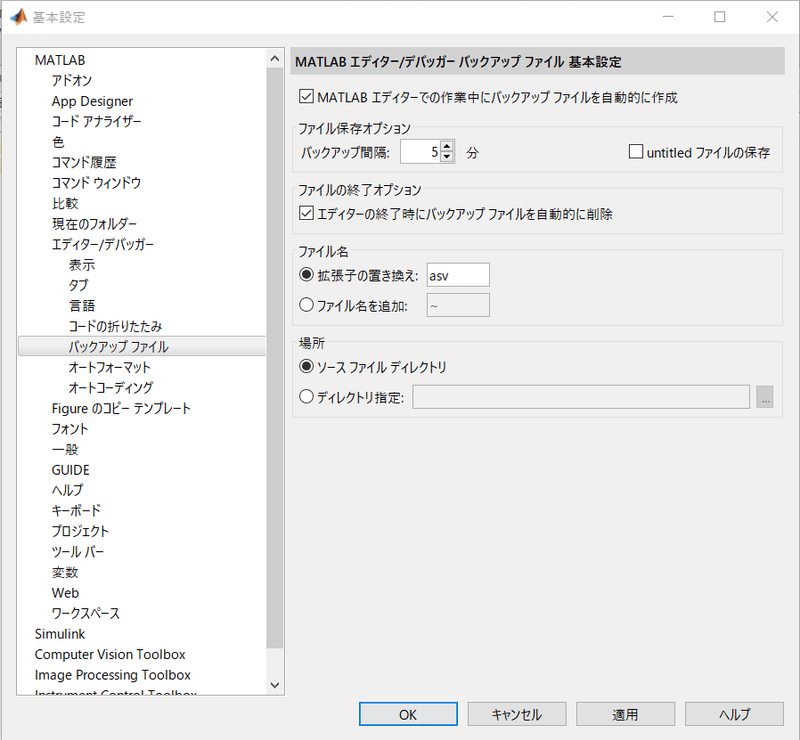This screenshot has height=740, width=800.
Task: Enable untitled ファイルの保存 checkbox
Action: [636, 152]
